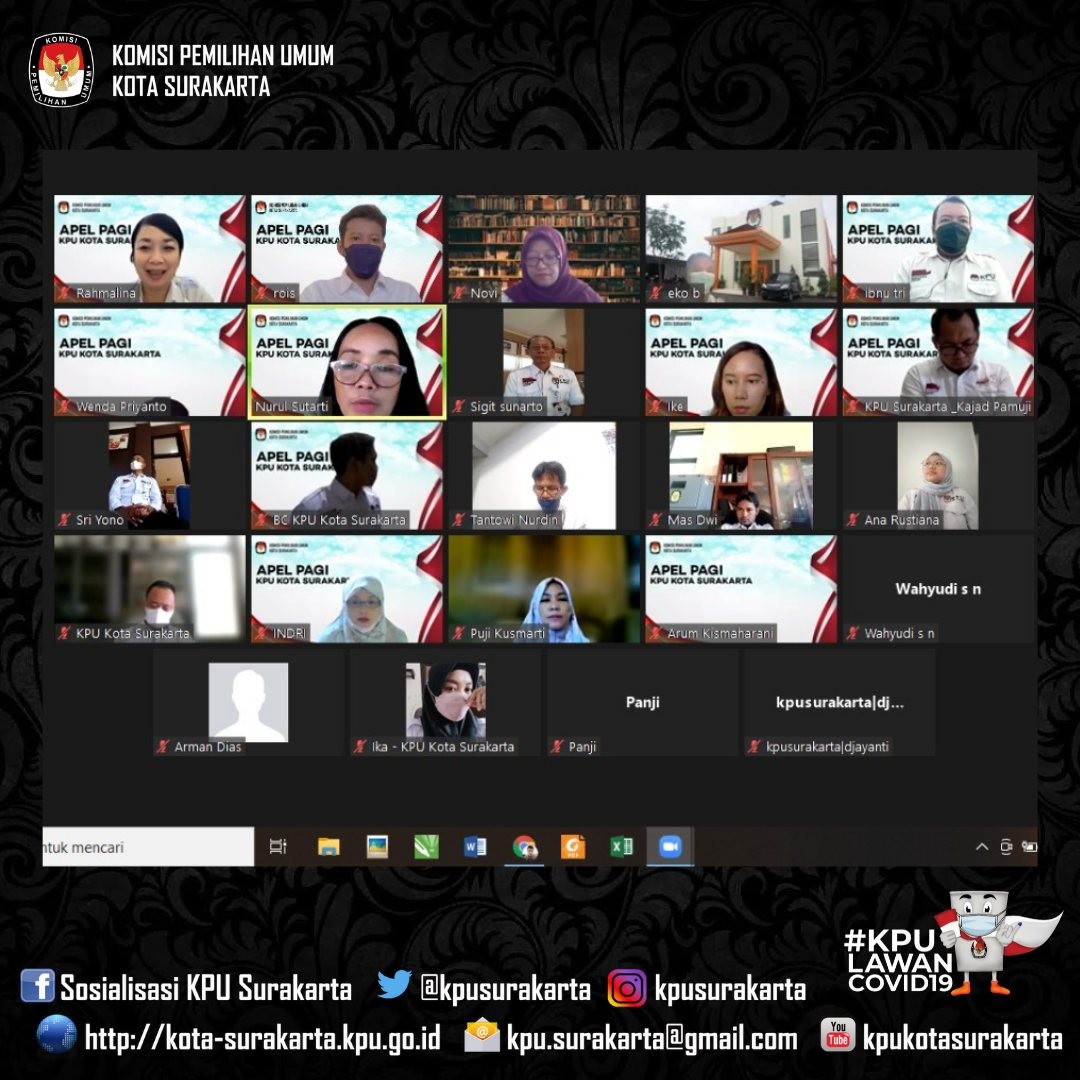1080x1080 pixels.
Task: Expand the system tray hidden icons chevron
Action: pyautogui.click(x=983, y=847)
